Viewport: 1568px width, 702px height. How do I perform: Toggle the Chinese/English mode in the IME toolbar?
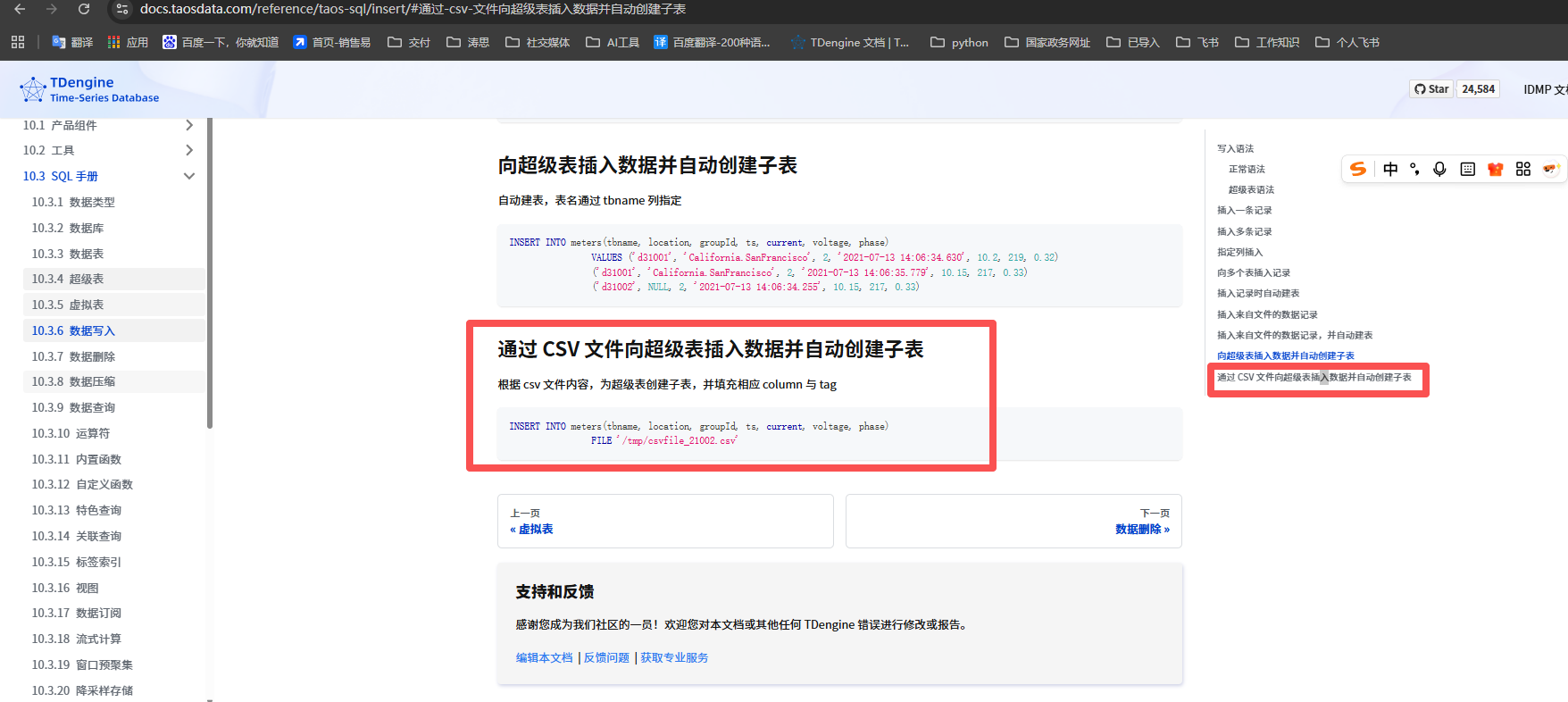point(1390,169)
